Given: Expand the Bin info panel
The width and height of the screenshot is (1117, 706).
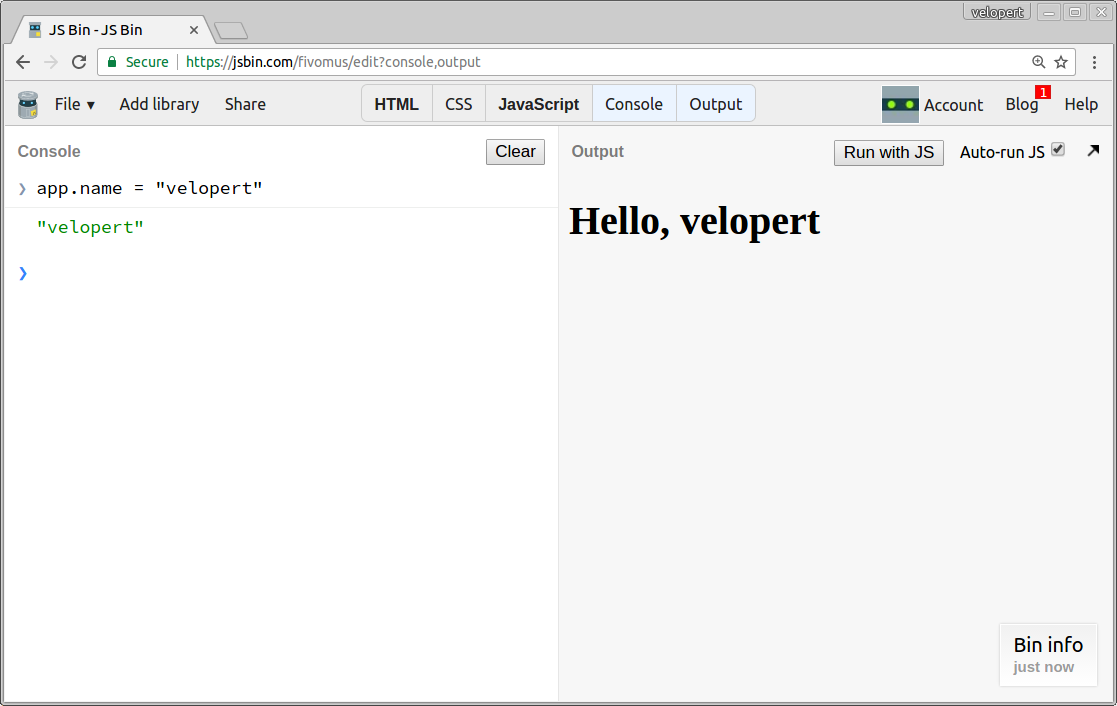Looking at the screenshot, I should click(x=1047, y=644).
